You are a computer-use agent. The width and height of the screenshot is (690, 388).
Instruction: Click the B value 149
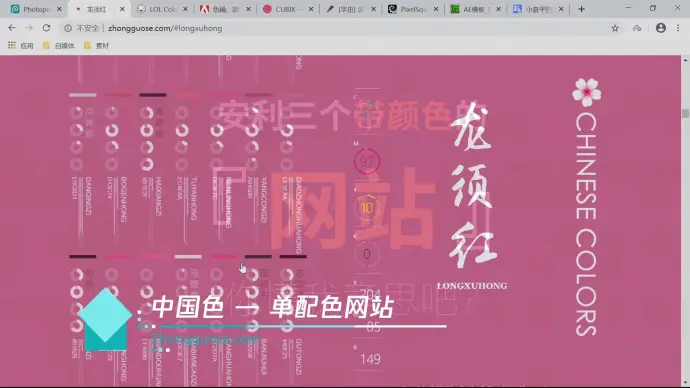(370, 359)
